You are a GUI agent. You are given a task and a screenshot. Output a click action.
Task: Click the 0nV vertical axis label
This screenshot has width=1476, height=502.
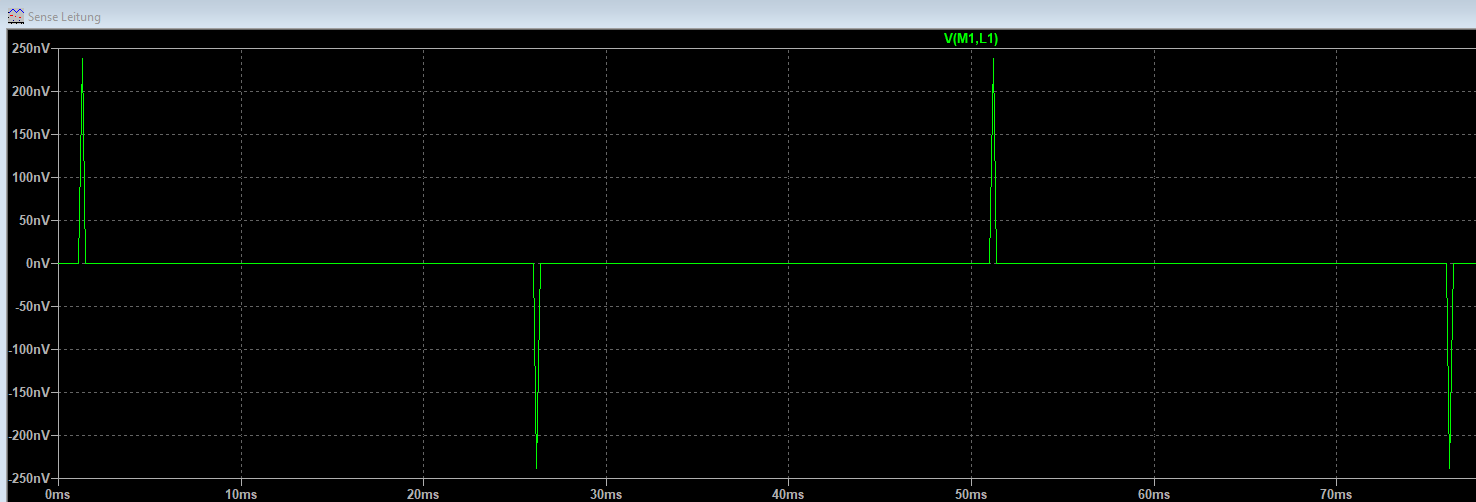(x=36, y=263)
